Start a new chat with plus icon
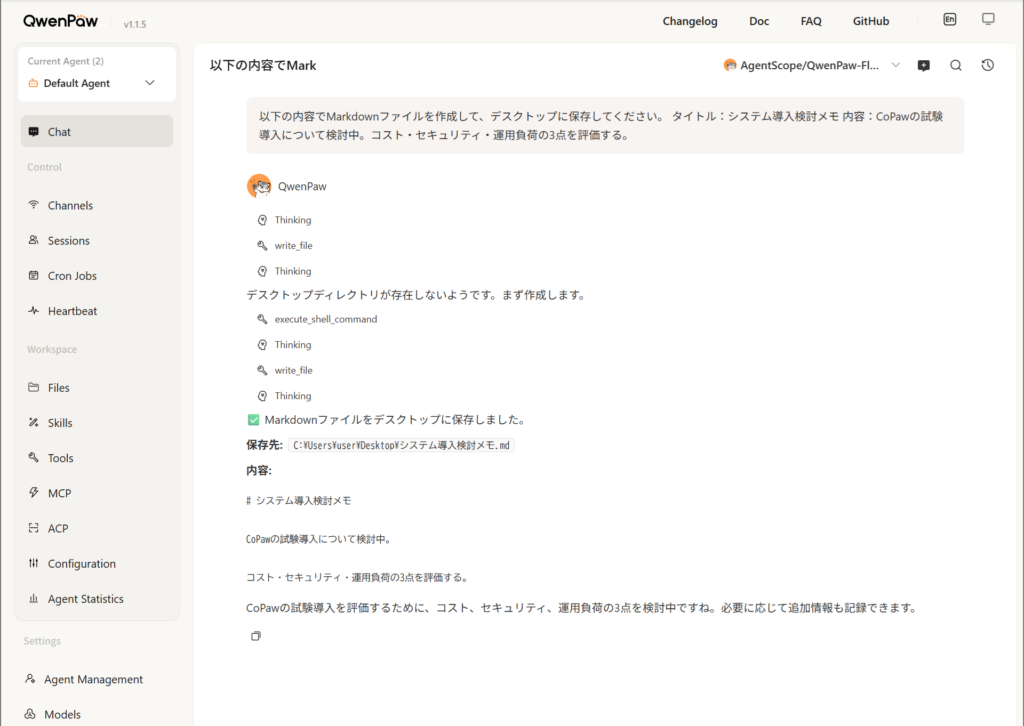The width and height of the screenshot is (1024, 726). coord(923,65)
